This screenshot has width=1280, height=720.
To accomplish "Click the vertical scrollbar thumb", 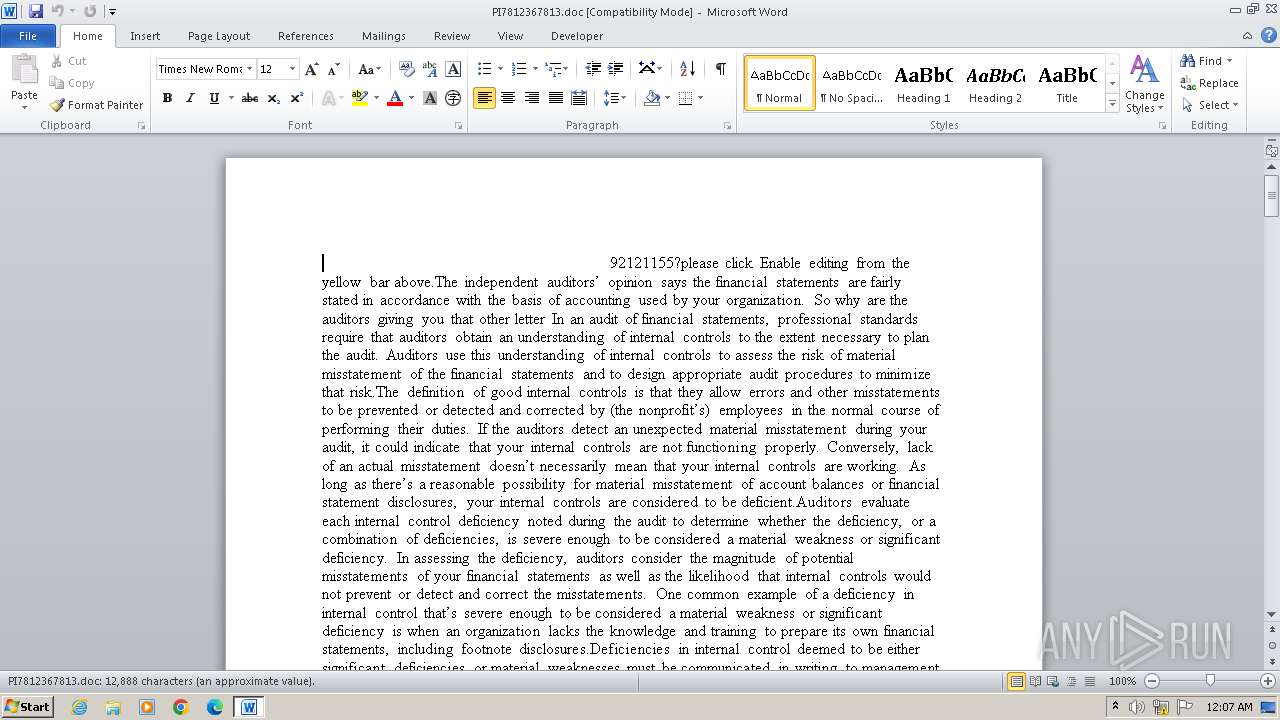I will [x=1272, y=196].
